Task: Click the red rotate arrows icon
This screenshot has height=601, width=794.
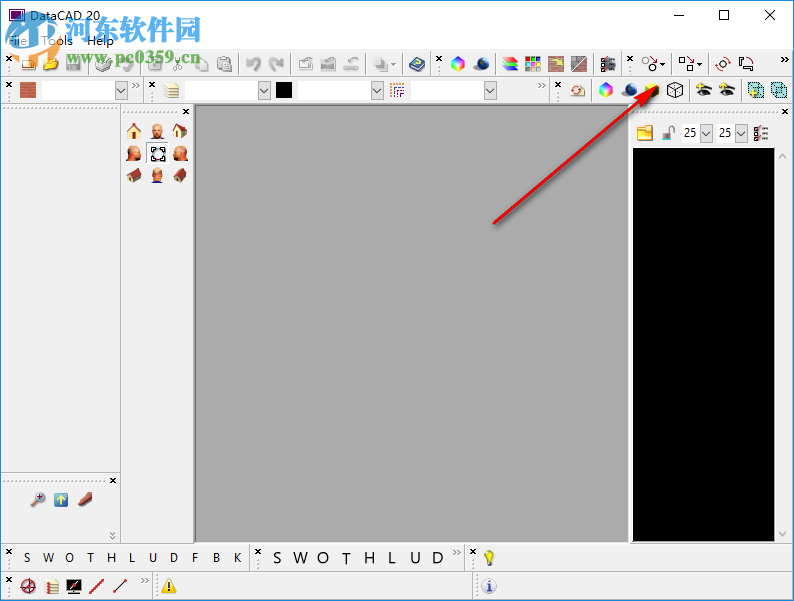Action: (723, 64)
